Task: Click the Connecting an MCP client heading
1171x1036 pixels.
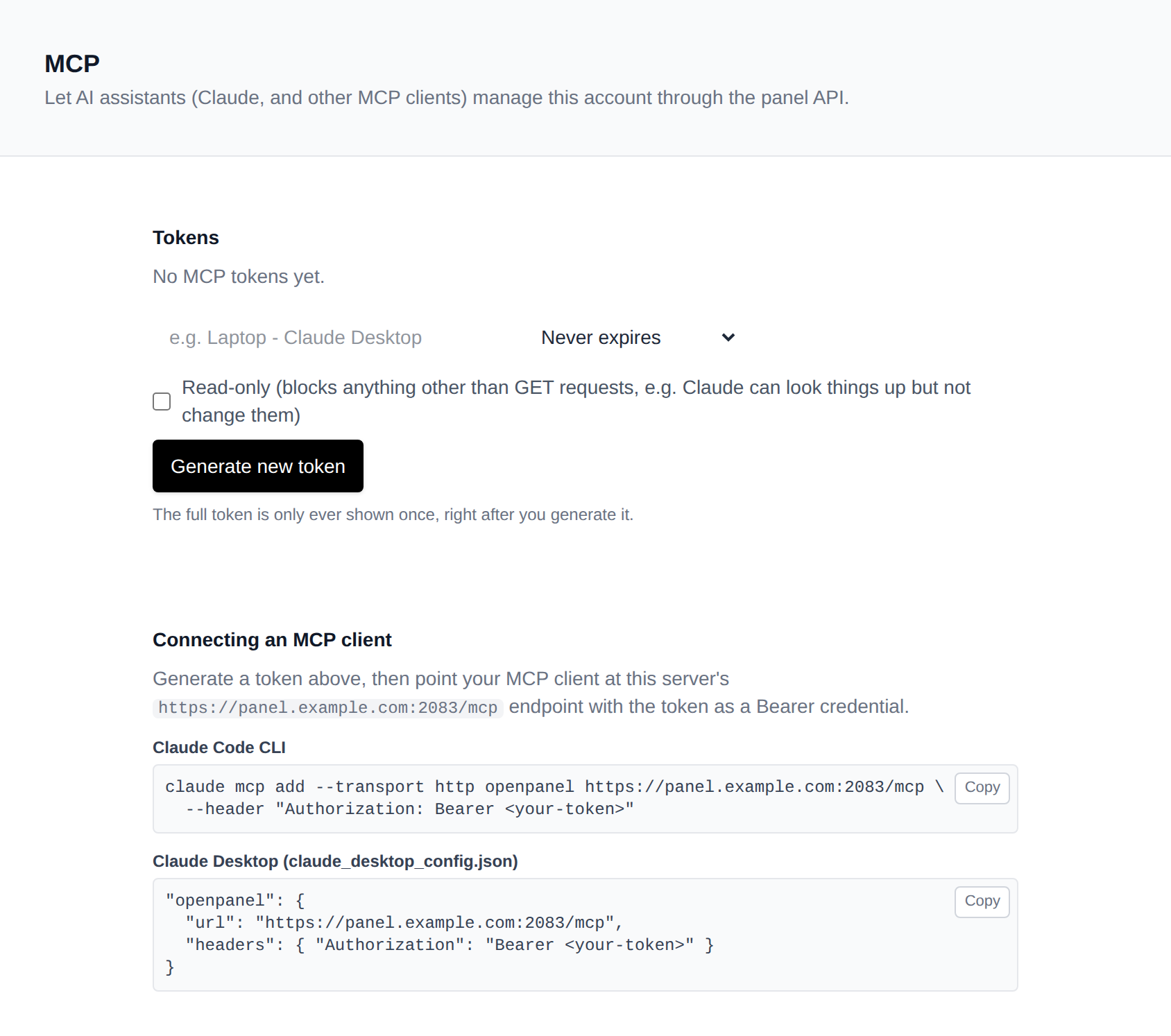Action: (272, 640)
